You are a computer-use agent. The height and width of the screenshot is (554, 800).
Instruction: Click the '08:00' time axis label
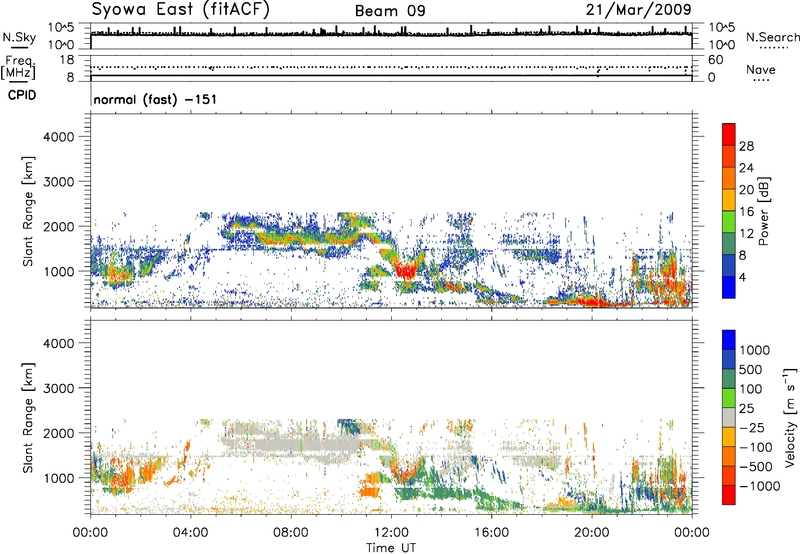click(x=291, y=533)
